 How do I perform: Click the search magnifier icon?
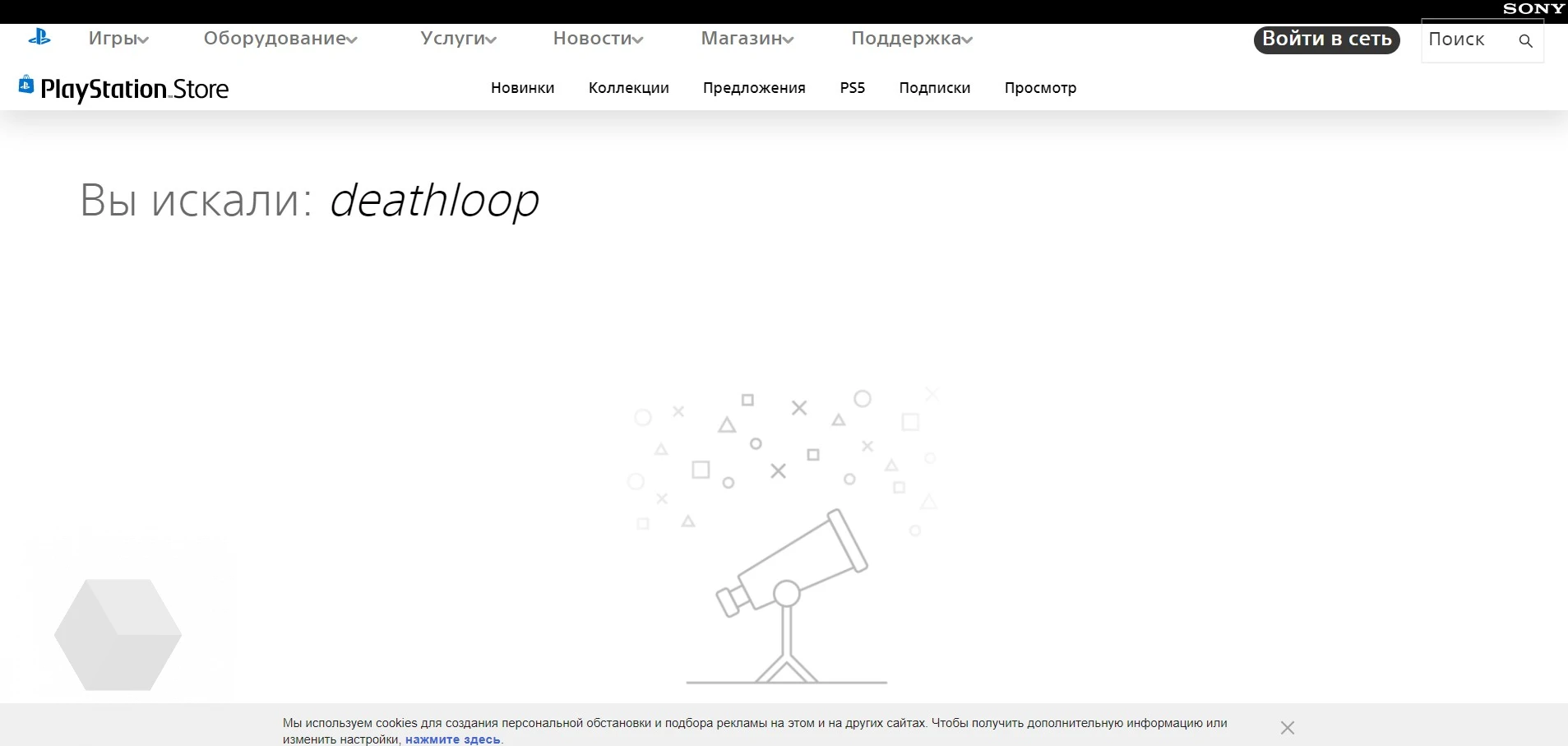point(1525,40)
